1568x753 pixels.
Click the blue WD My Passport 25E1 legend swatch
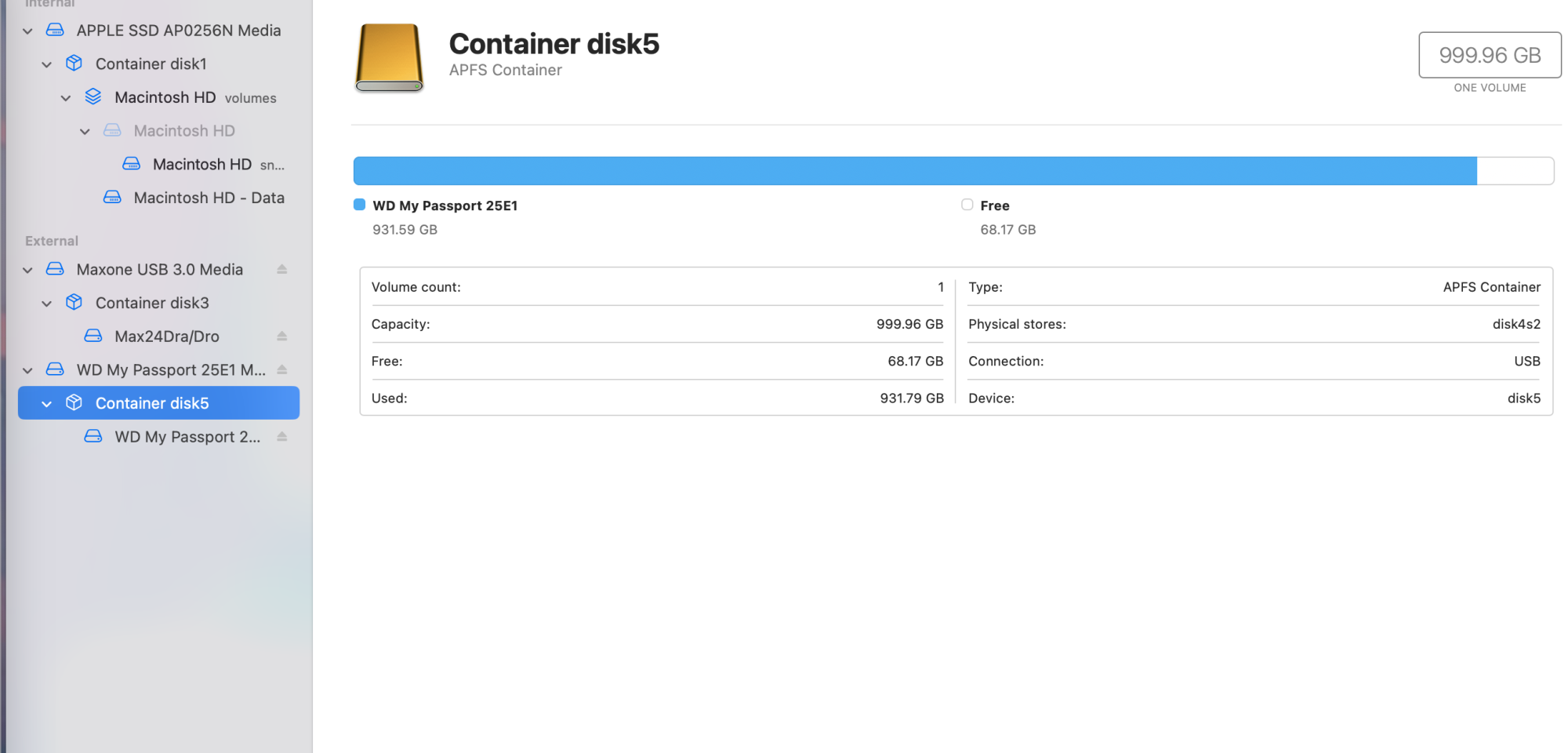tap(359, 205)
